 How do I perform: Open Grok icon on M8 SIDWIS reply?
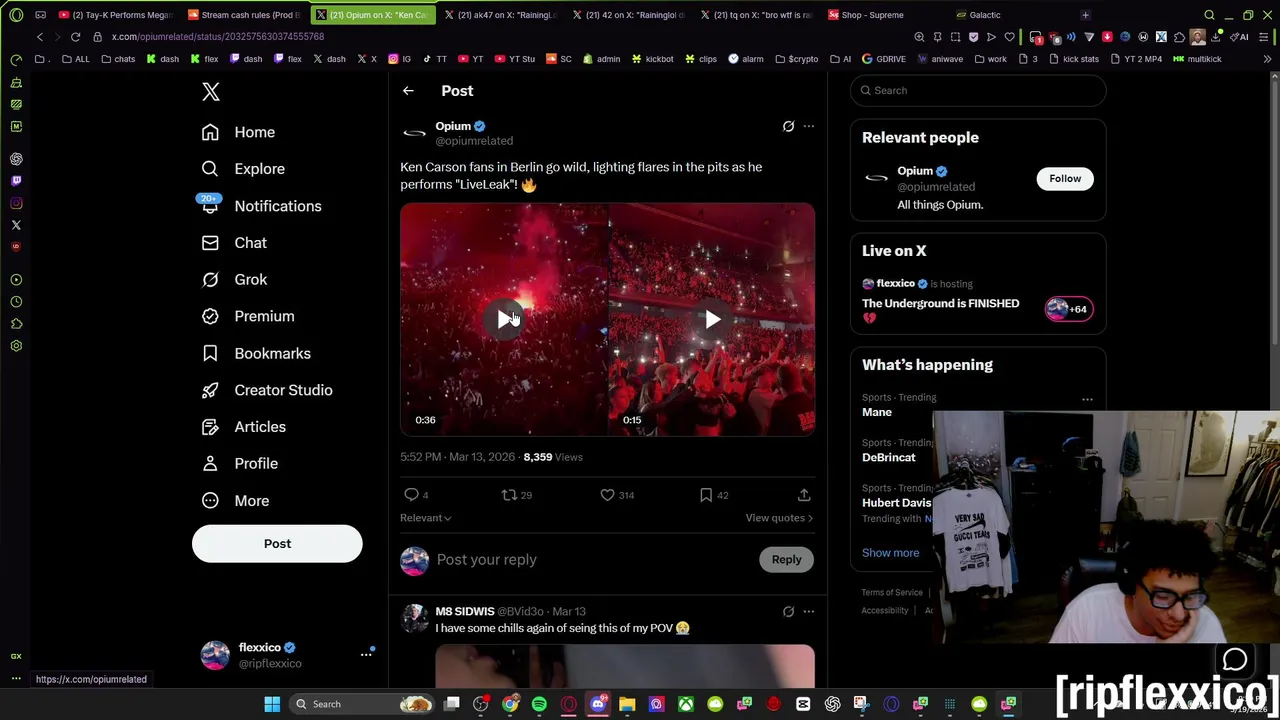788,611
